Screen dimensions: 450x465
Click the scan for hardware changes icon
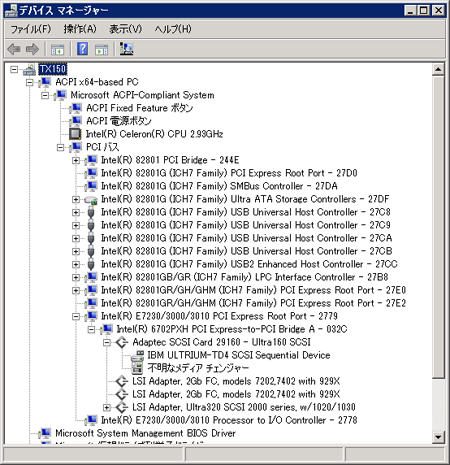click(126, 49)
